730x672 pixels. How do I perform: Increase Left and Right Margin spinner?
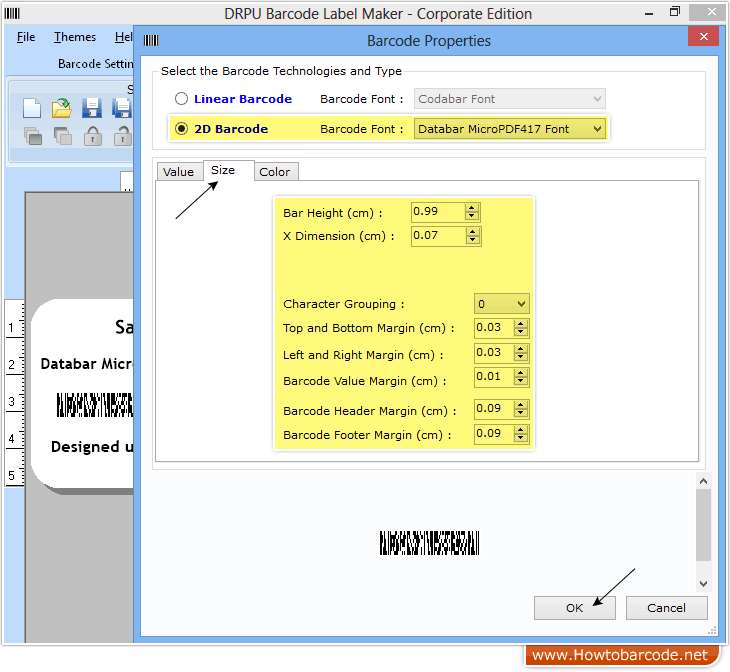521,349
